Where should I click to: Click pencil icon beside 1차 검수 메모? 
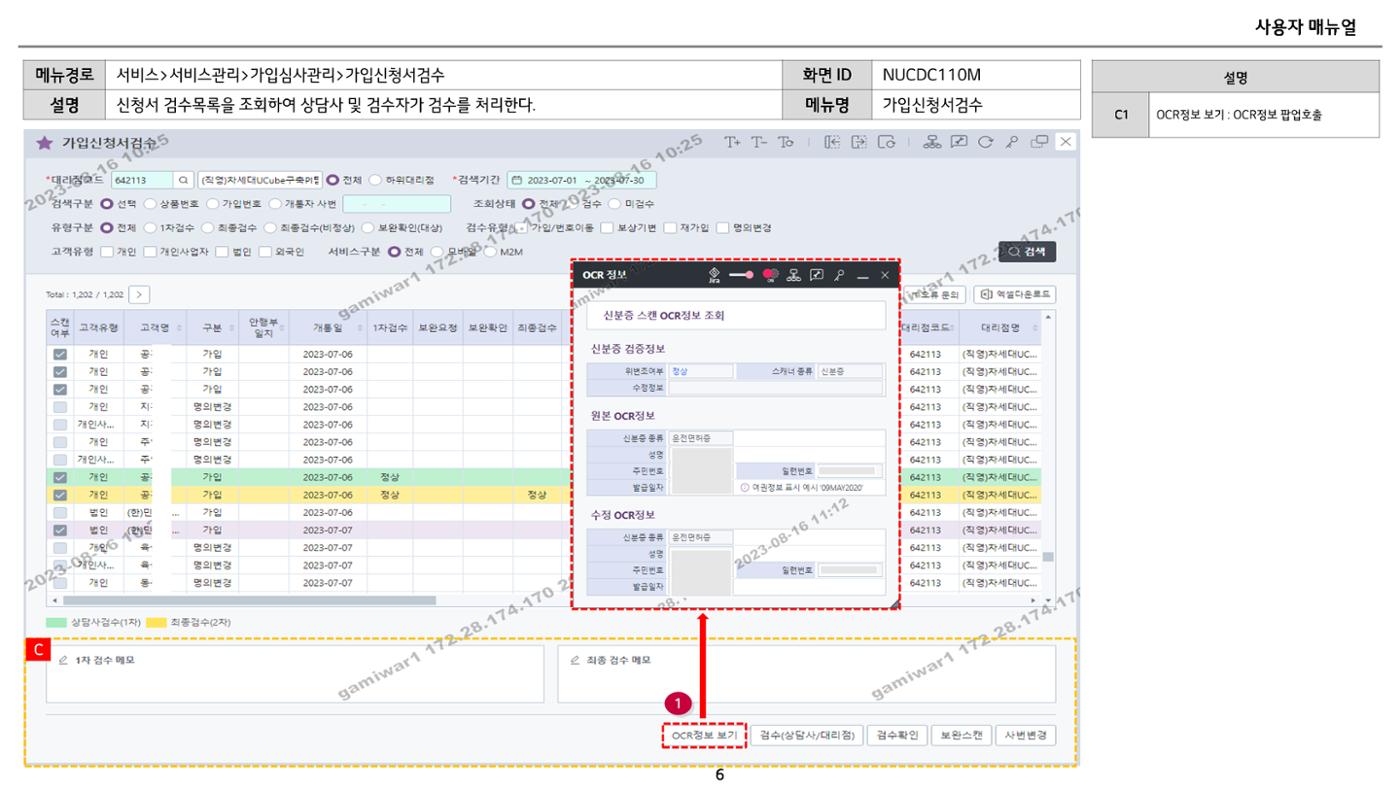coord(64,661)
